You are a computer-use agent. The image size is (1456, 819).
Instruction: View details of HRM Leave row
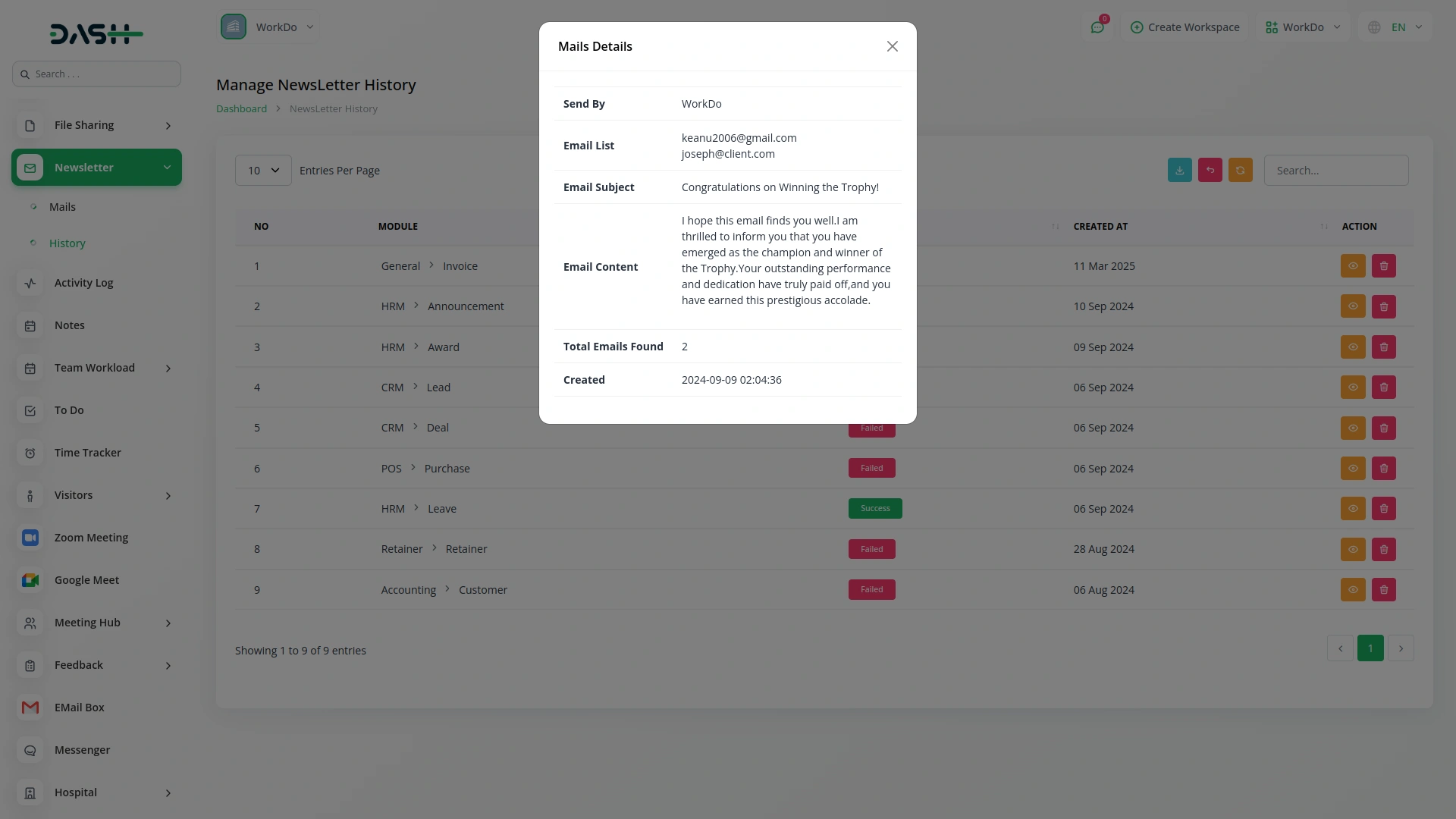(x=1352, y=509)
